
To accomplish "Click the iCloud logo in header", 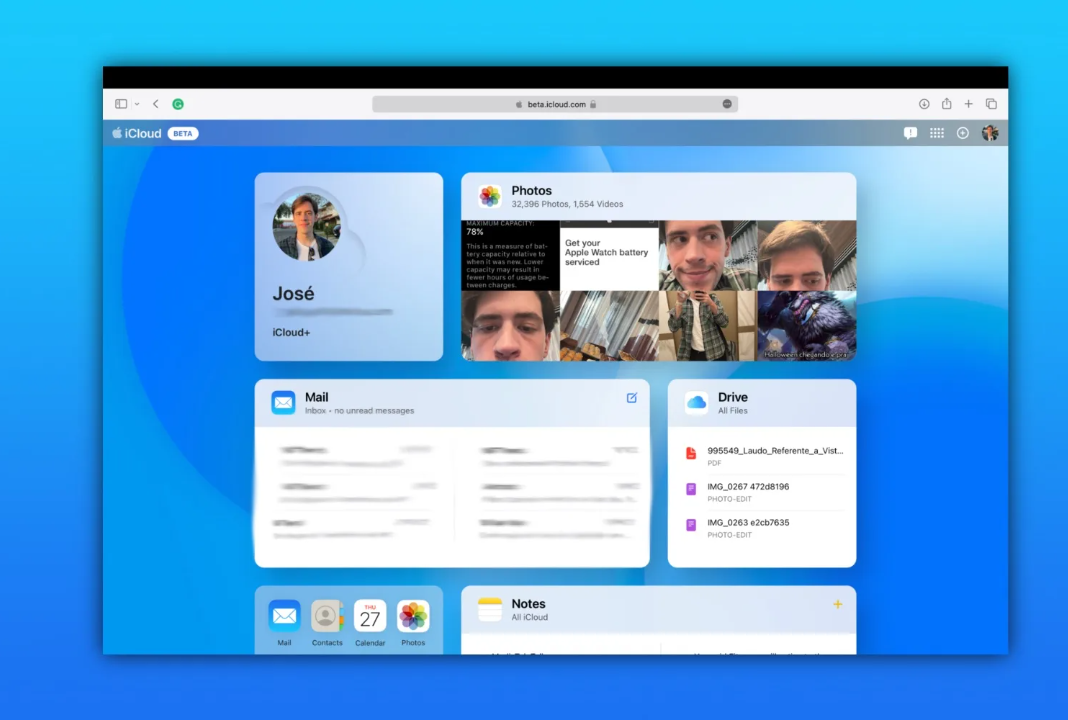I will point(137,134).
